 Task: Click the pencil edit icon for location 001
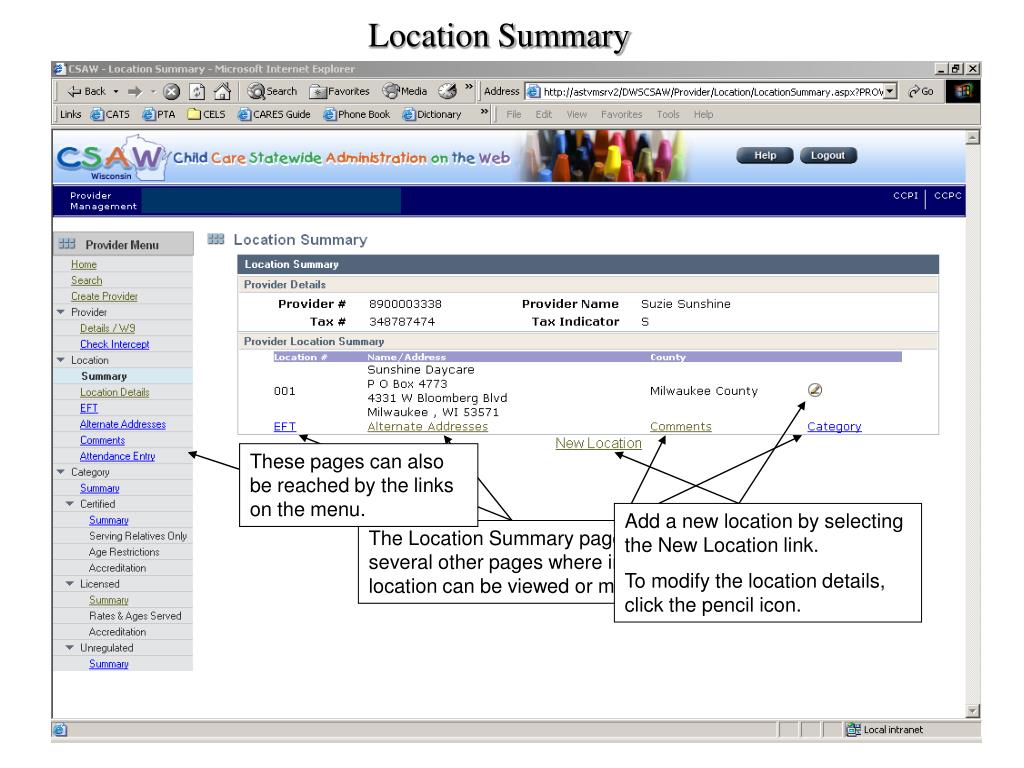click(x=815, y=390)
